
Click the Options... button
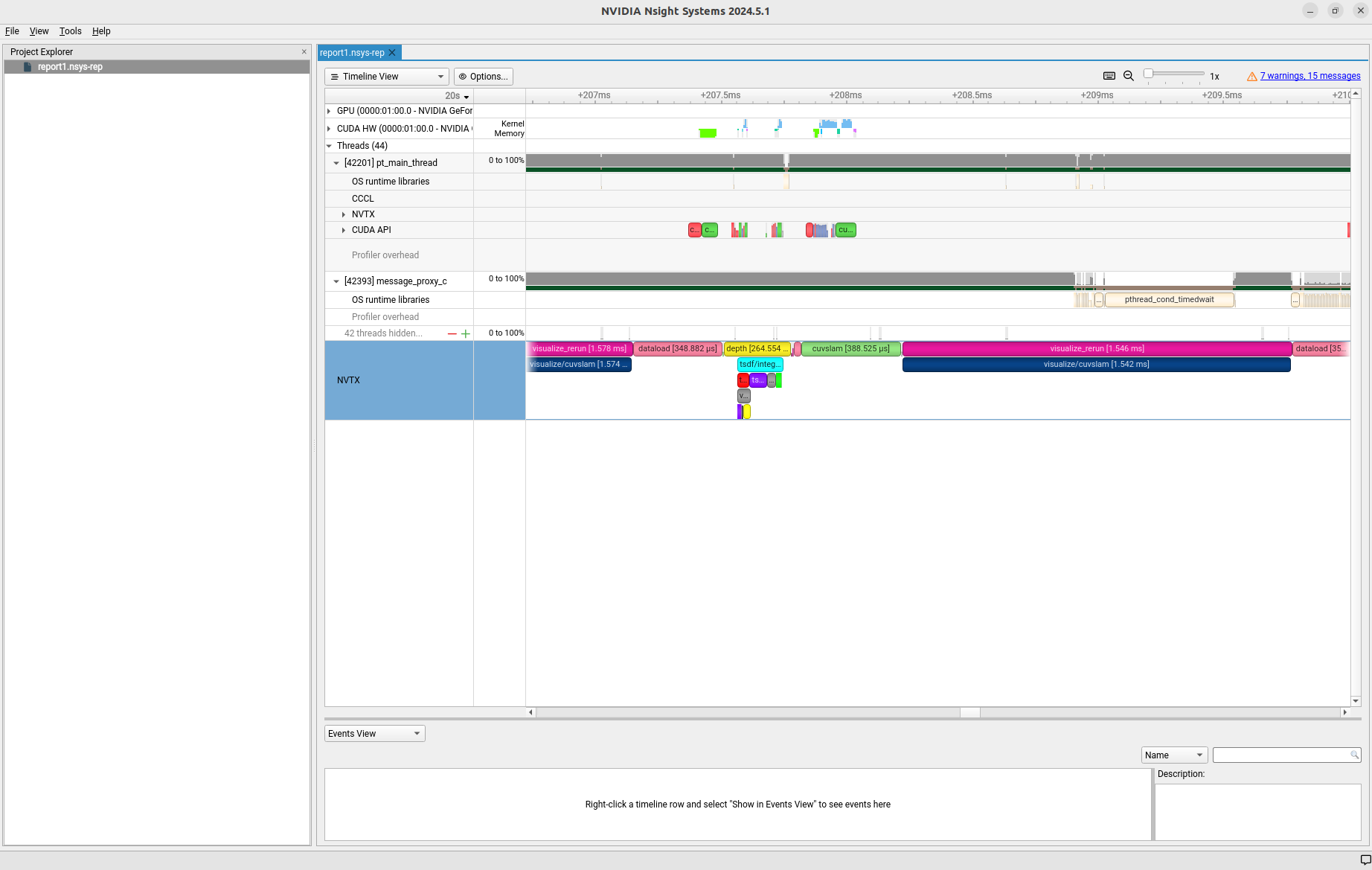484,77
